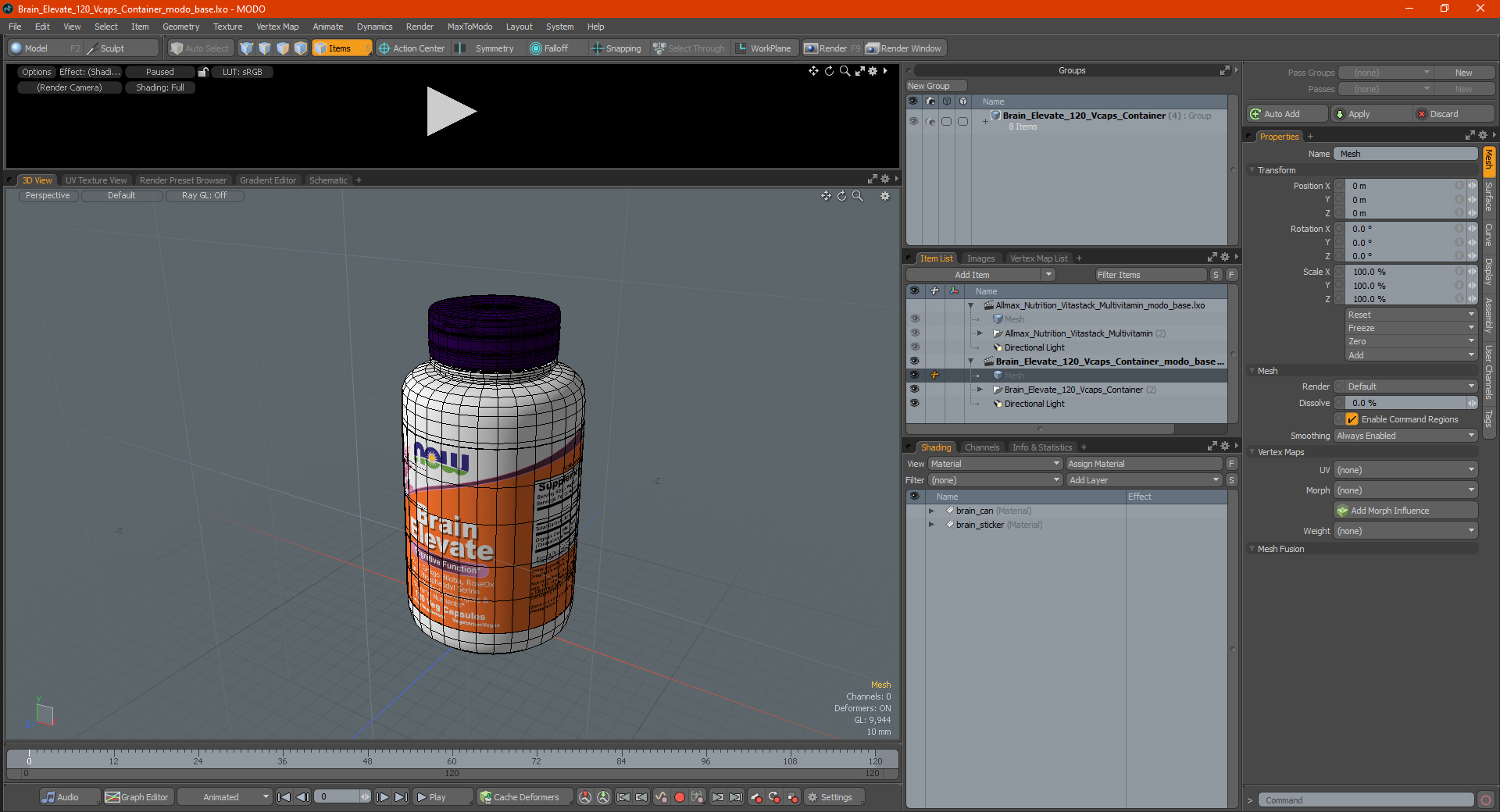Viewport: 1500px width, 812px height.
Task: Click Freeze transform button
Action: [x=1411, y=328]
